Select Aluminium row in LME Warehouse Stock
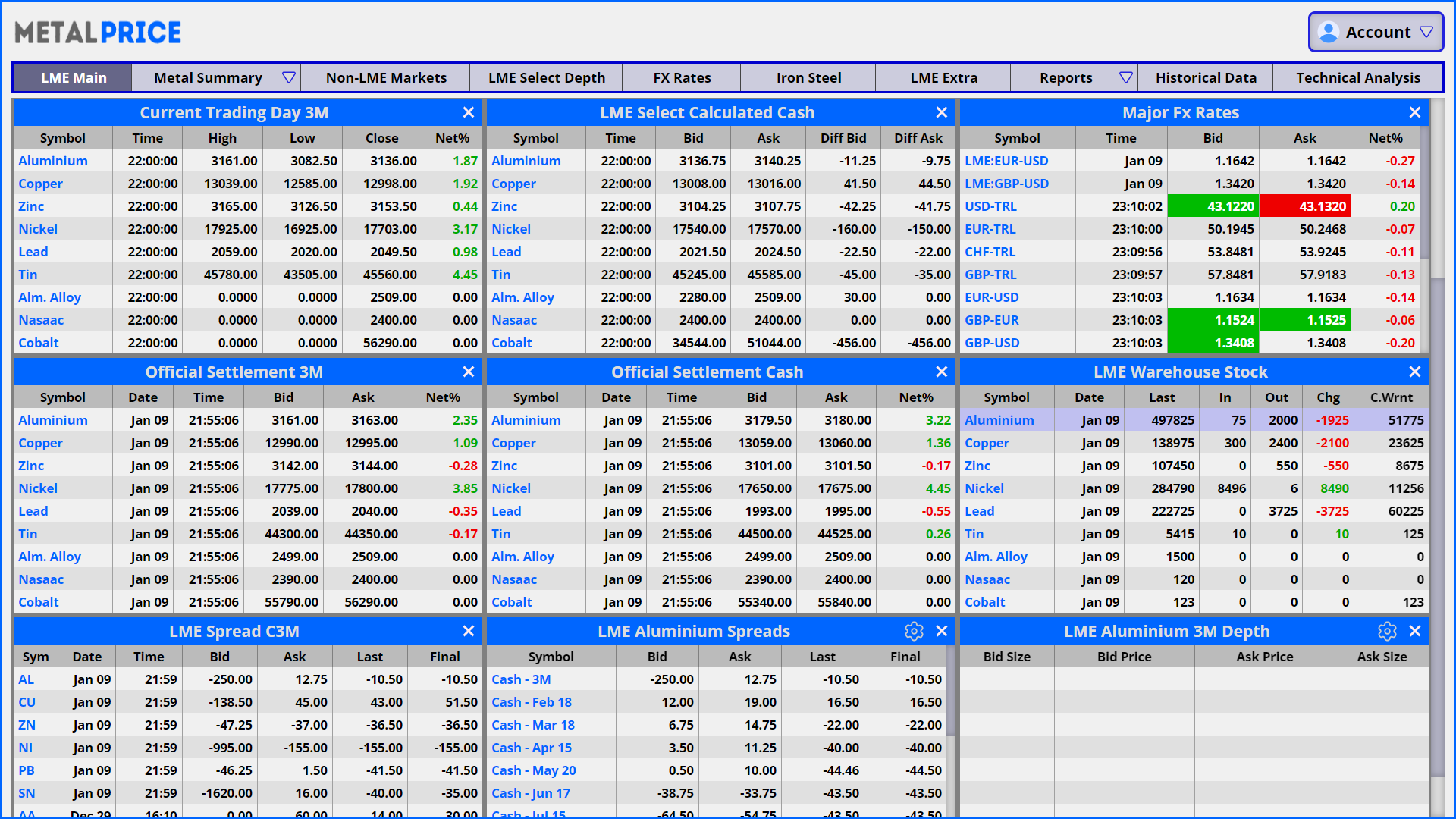 click(x=999, y=420)
